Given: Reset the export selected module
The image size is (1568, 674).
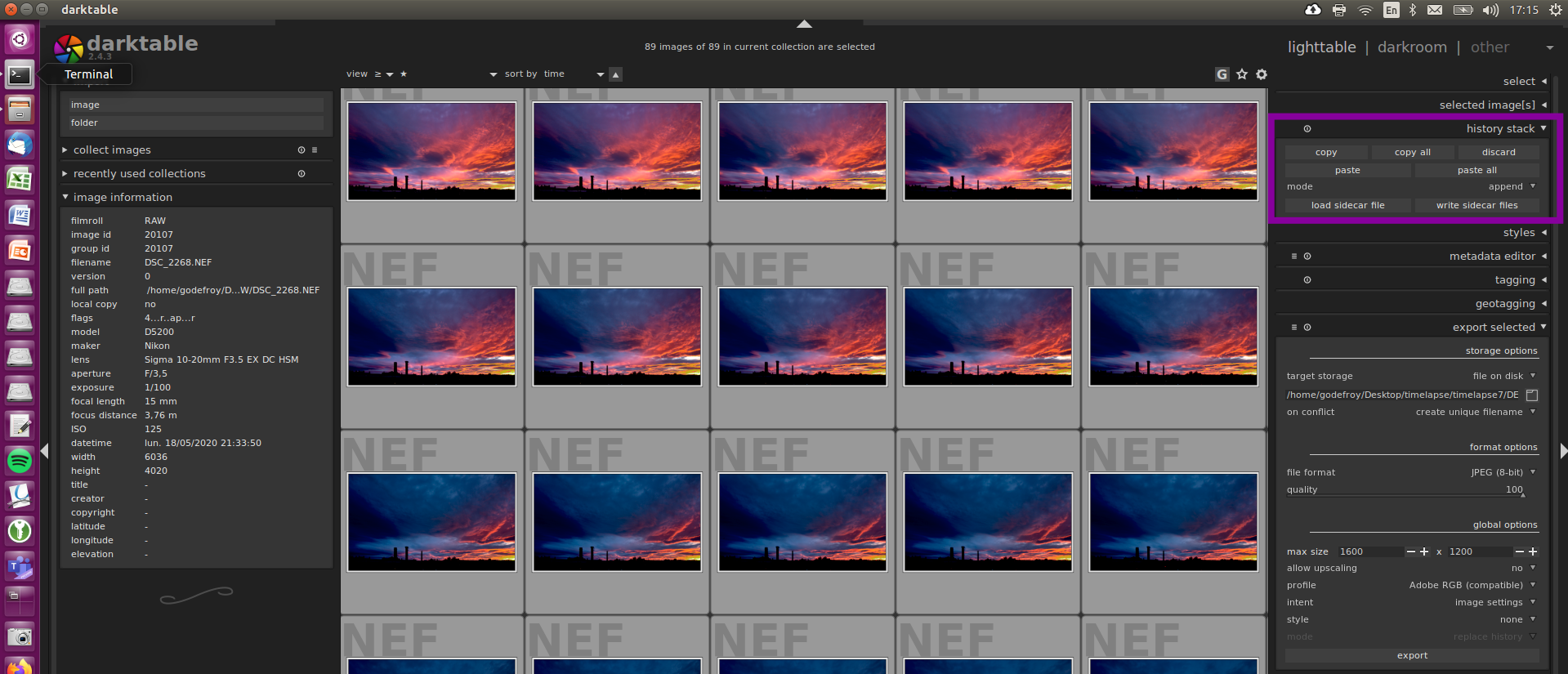Looking at the screenshot, I should pyautogui.click(x=1307, y=328).
